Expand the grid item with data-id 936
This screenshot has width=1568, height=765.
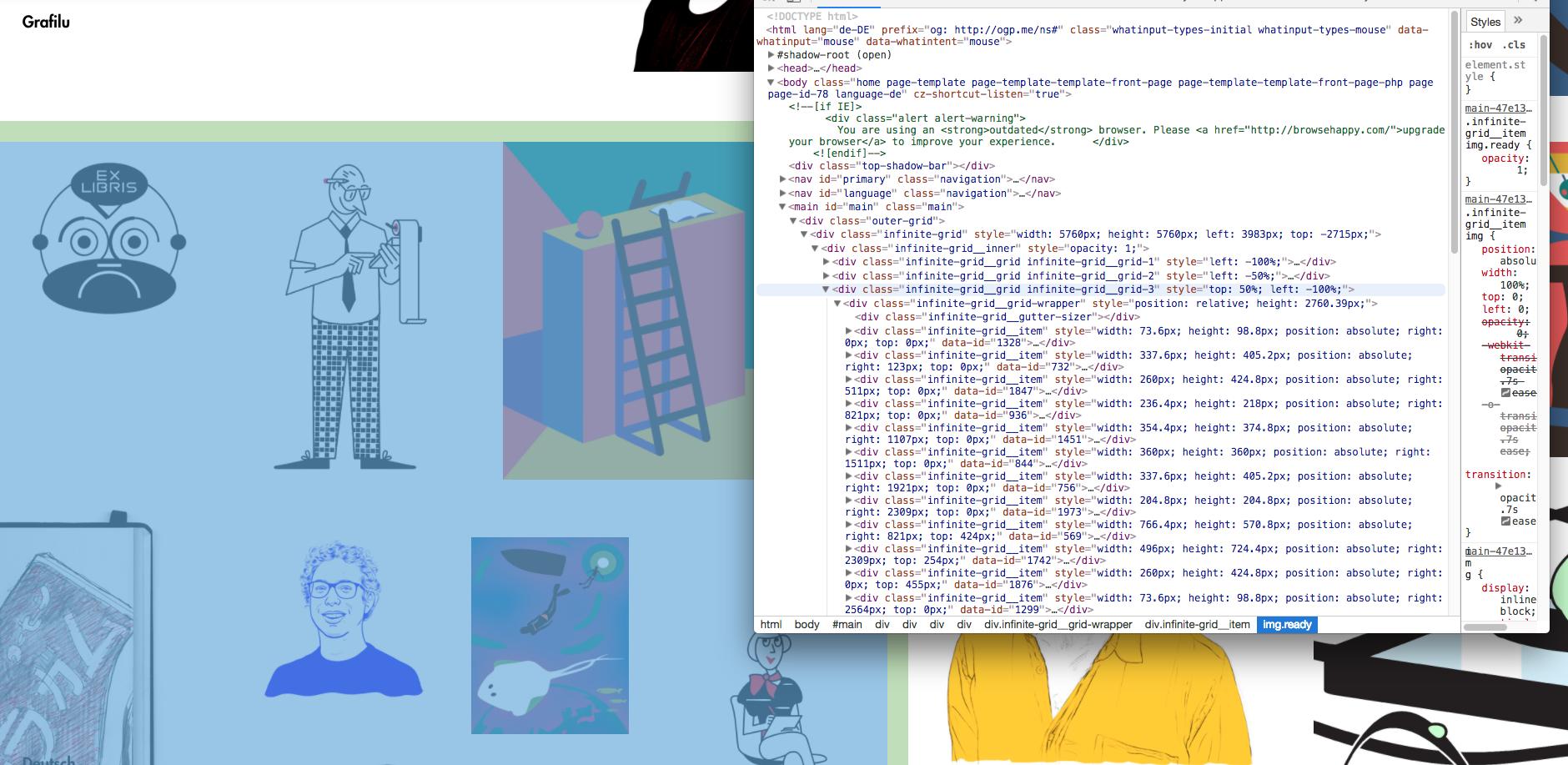[849, 404]
